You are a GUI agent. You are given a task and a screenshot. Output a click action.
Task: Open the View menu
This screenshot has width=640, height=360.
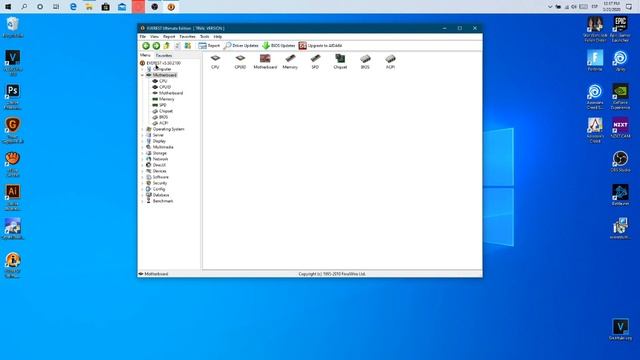click(x=154, y=37)
